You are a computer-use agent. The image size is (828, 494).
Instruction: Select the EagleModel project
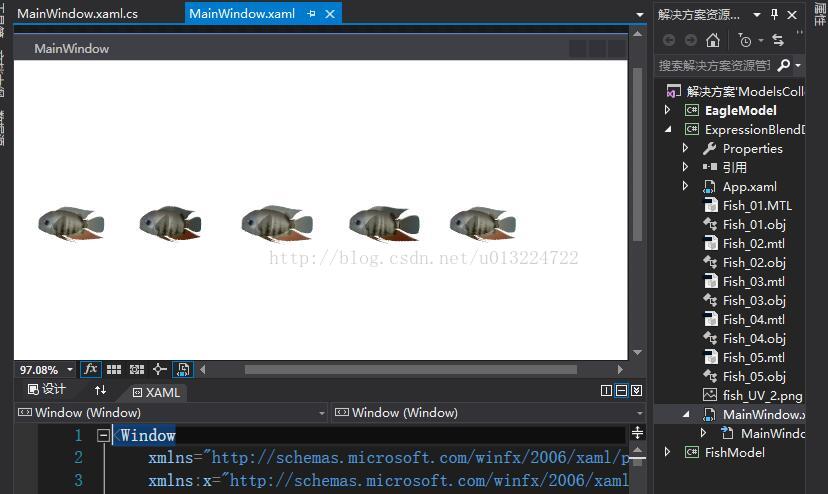[740, 110]
